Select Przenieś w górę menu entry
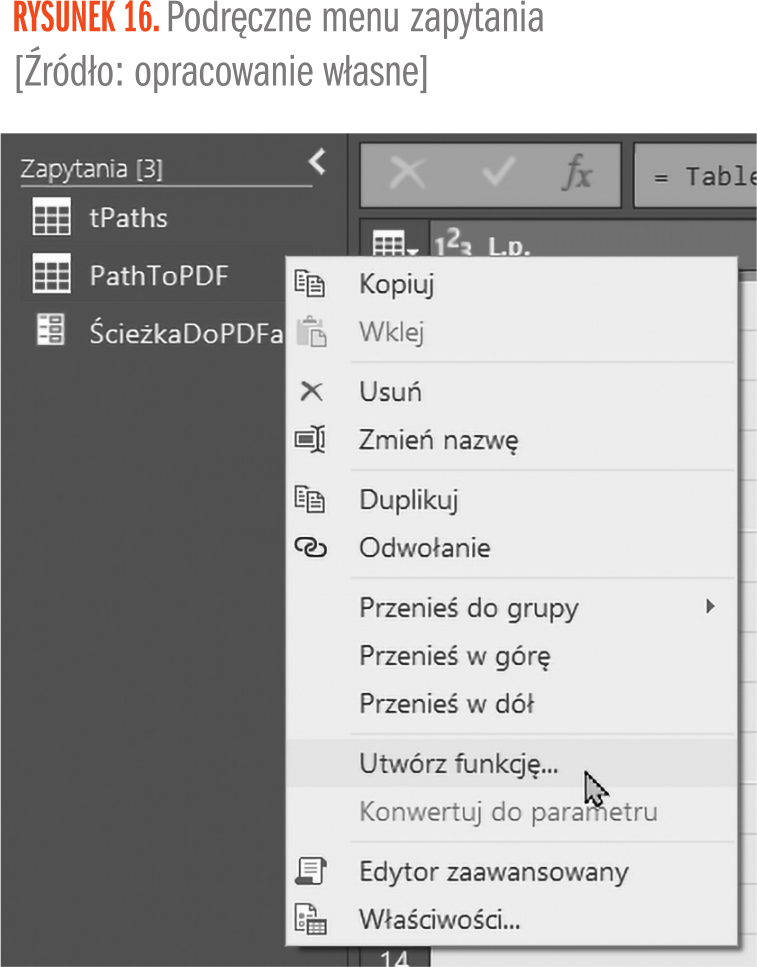 click(455, 656)
